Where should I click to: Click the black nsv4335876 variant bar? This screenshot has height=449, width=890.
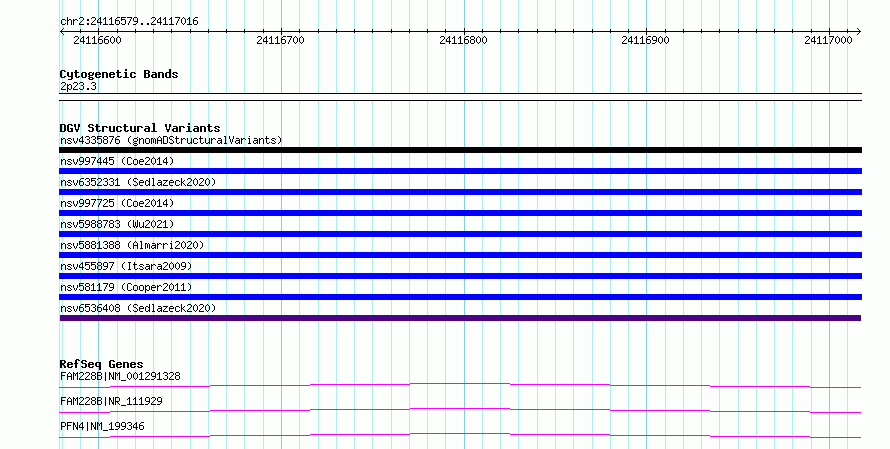point(460,150)
